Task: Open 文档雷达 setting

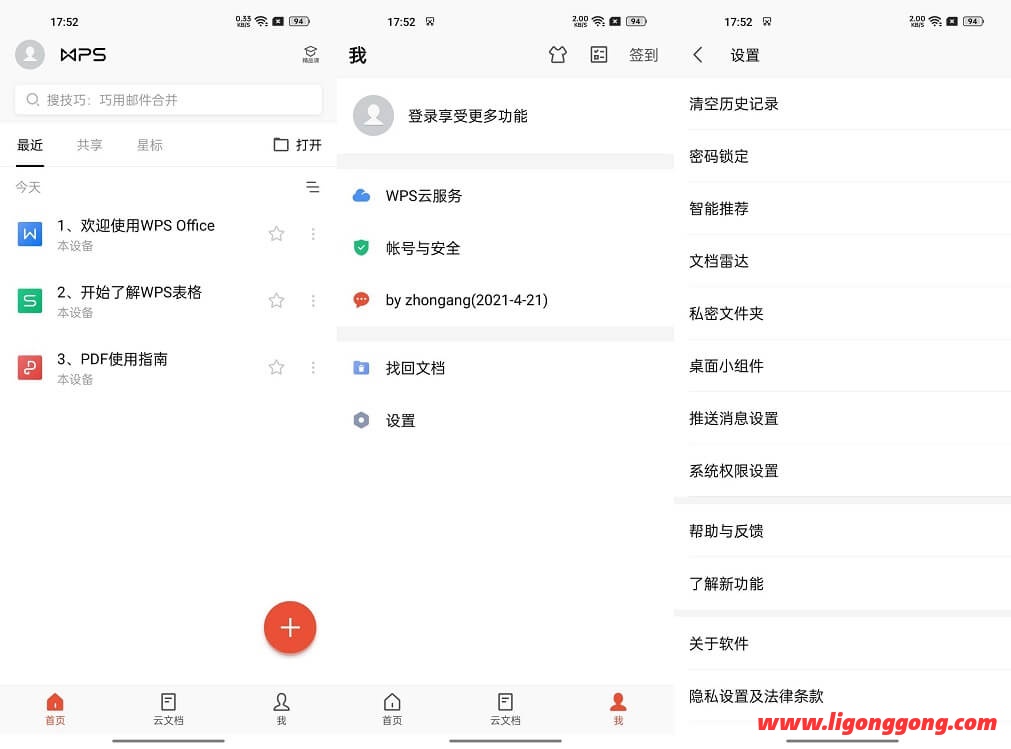Action: (x=843, y=261)
